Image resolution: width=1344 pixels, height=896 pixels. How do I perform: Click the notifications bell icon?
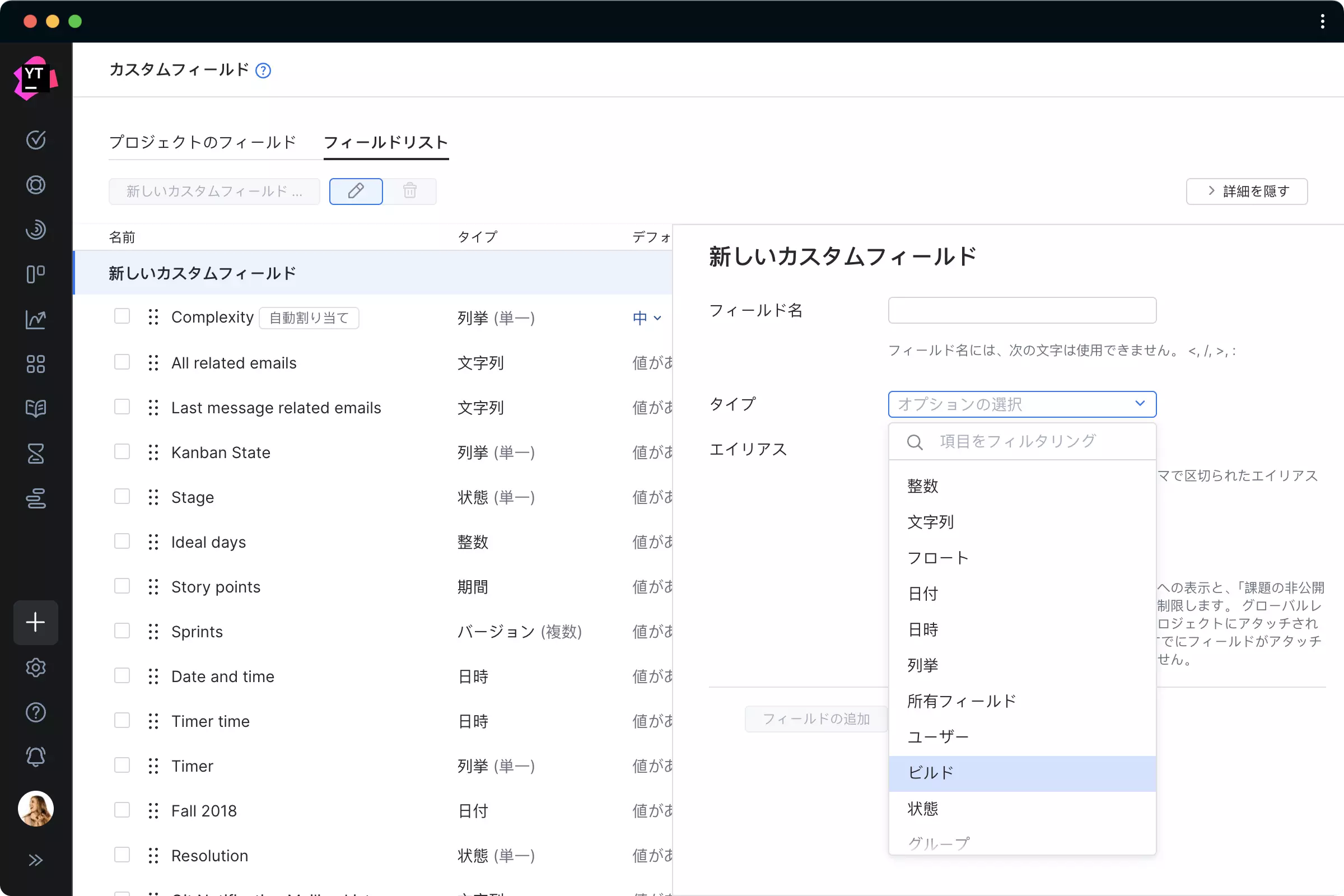[35, 757]
